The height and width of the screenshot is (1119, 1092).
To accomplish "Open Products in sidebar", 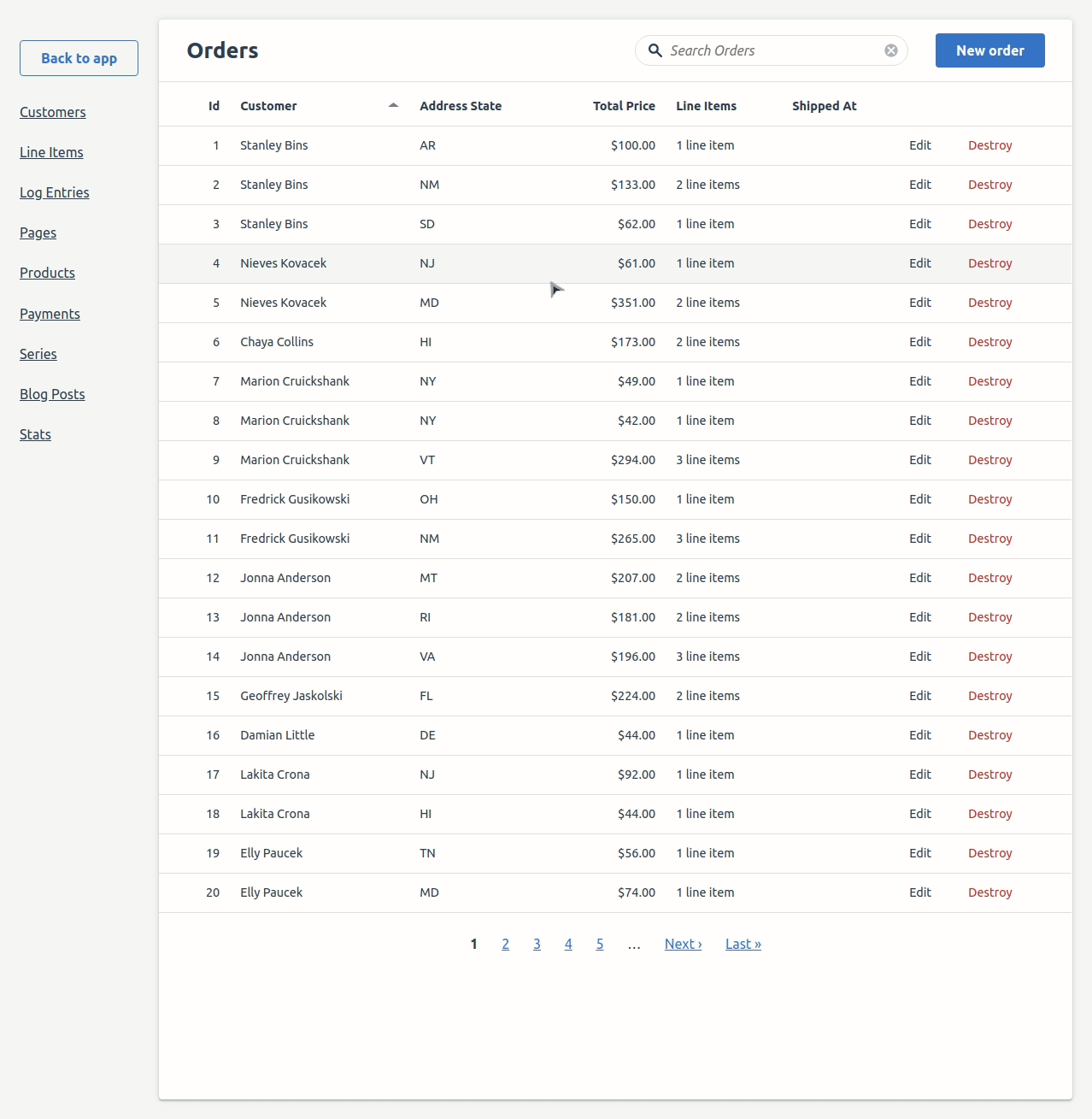I will coord(48,273).
